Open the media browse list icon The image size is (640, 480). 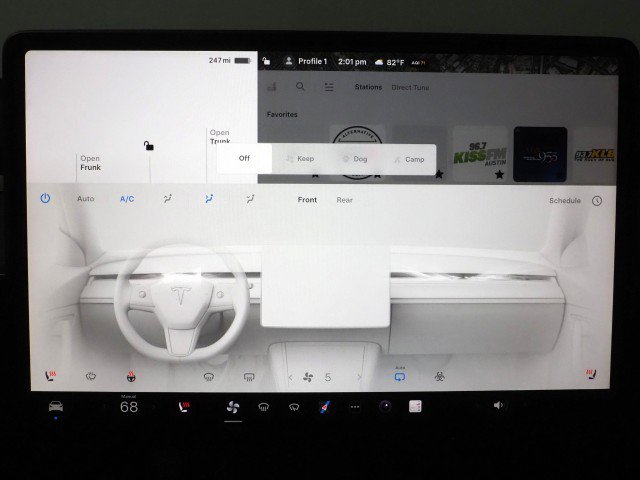tap(329, 87)
